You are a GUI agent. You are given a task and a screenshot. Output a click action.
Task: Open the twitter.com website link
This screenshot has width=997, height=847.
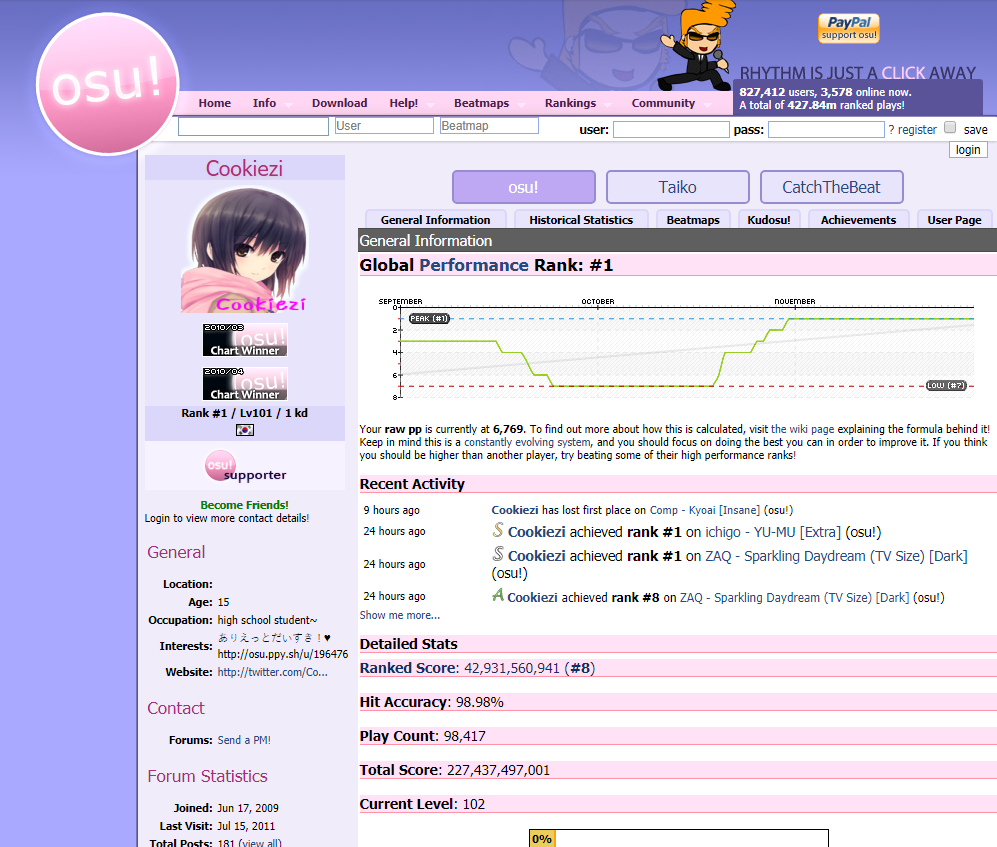[272, 672]
